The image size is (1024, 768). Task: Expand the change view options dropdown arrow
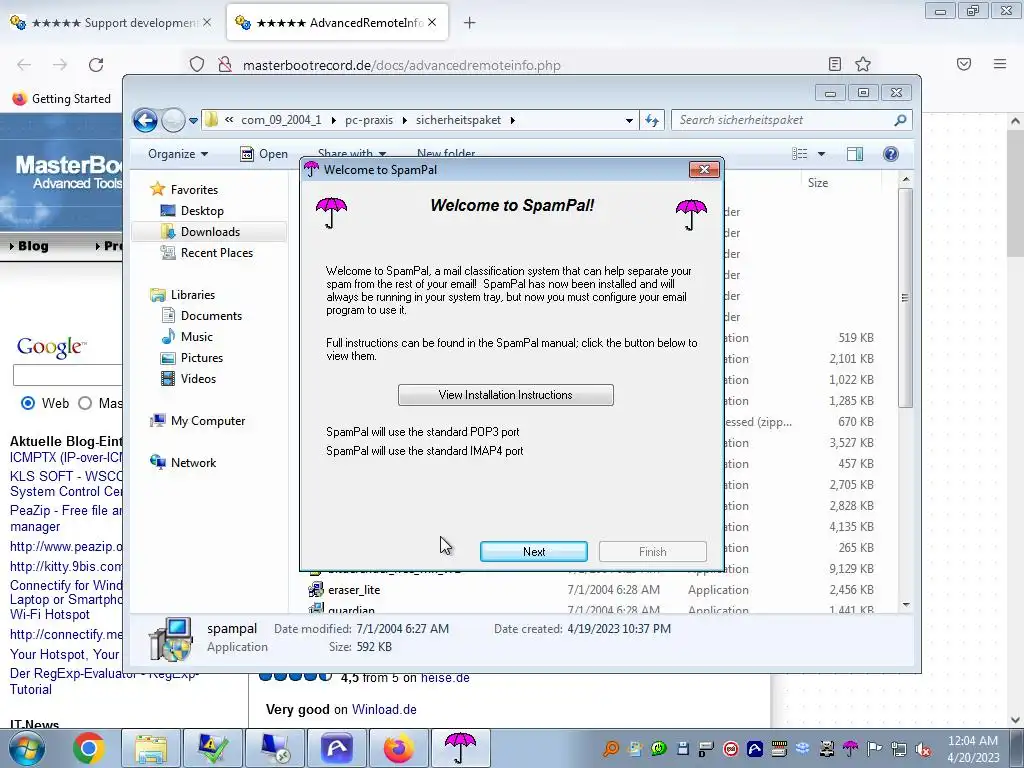(x=822, y=154)
